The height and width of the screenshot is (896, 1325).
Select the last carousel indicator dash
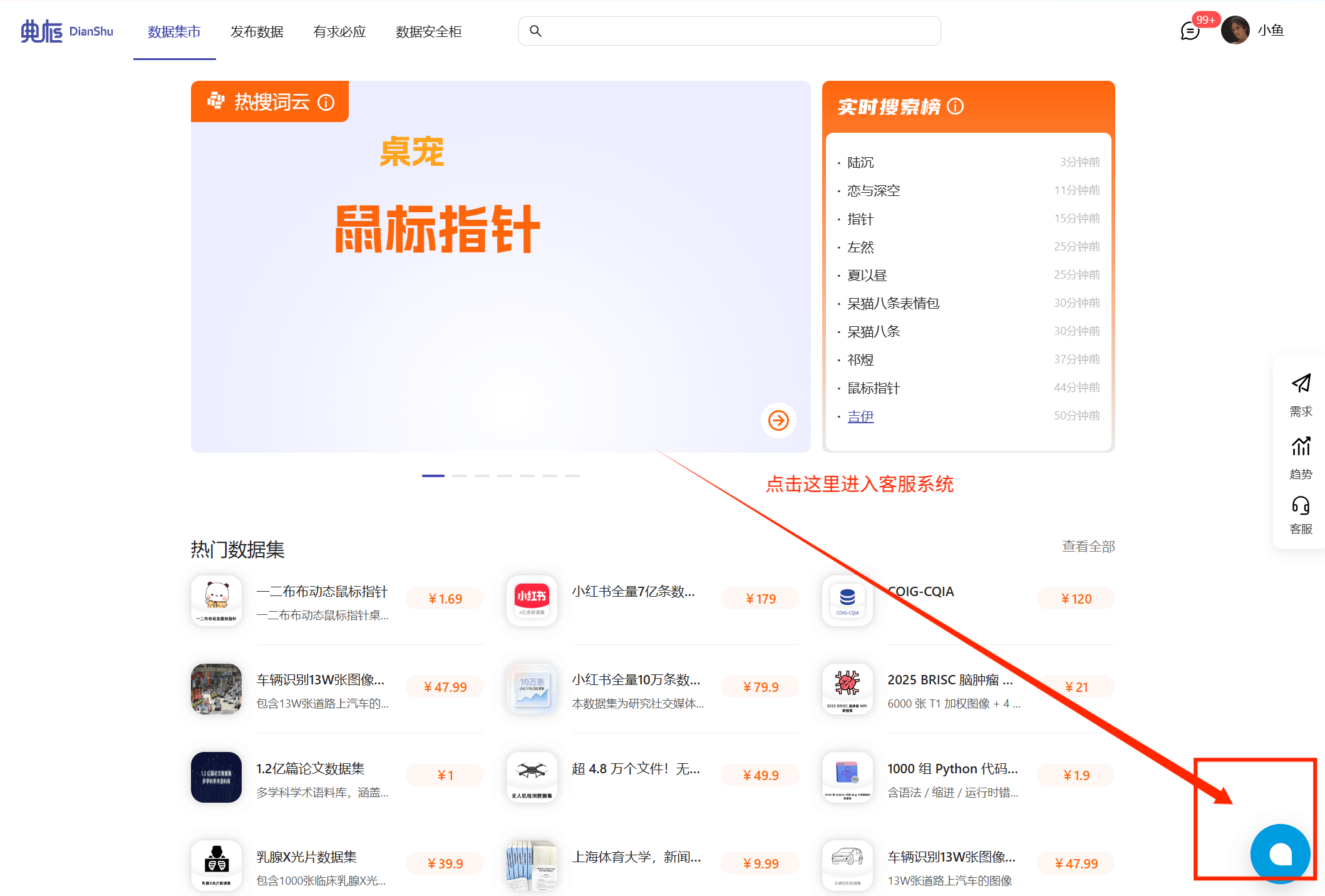pos(572,476)
